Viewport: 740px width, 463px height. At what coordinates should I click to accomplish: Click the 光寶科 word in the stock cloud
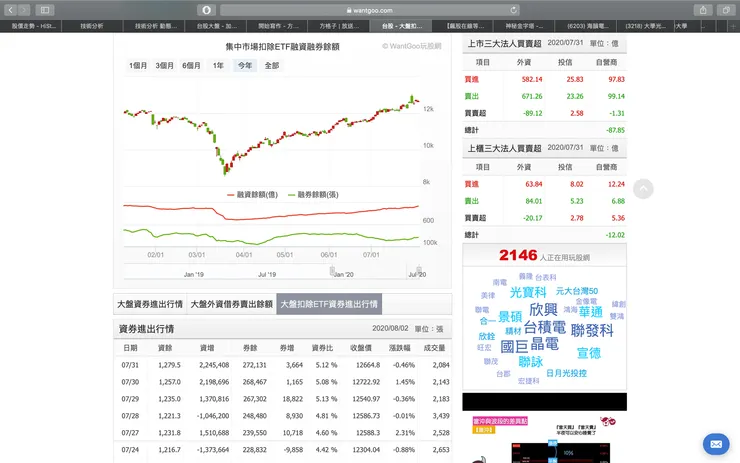click(528, 292)
